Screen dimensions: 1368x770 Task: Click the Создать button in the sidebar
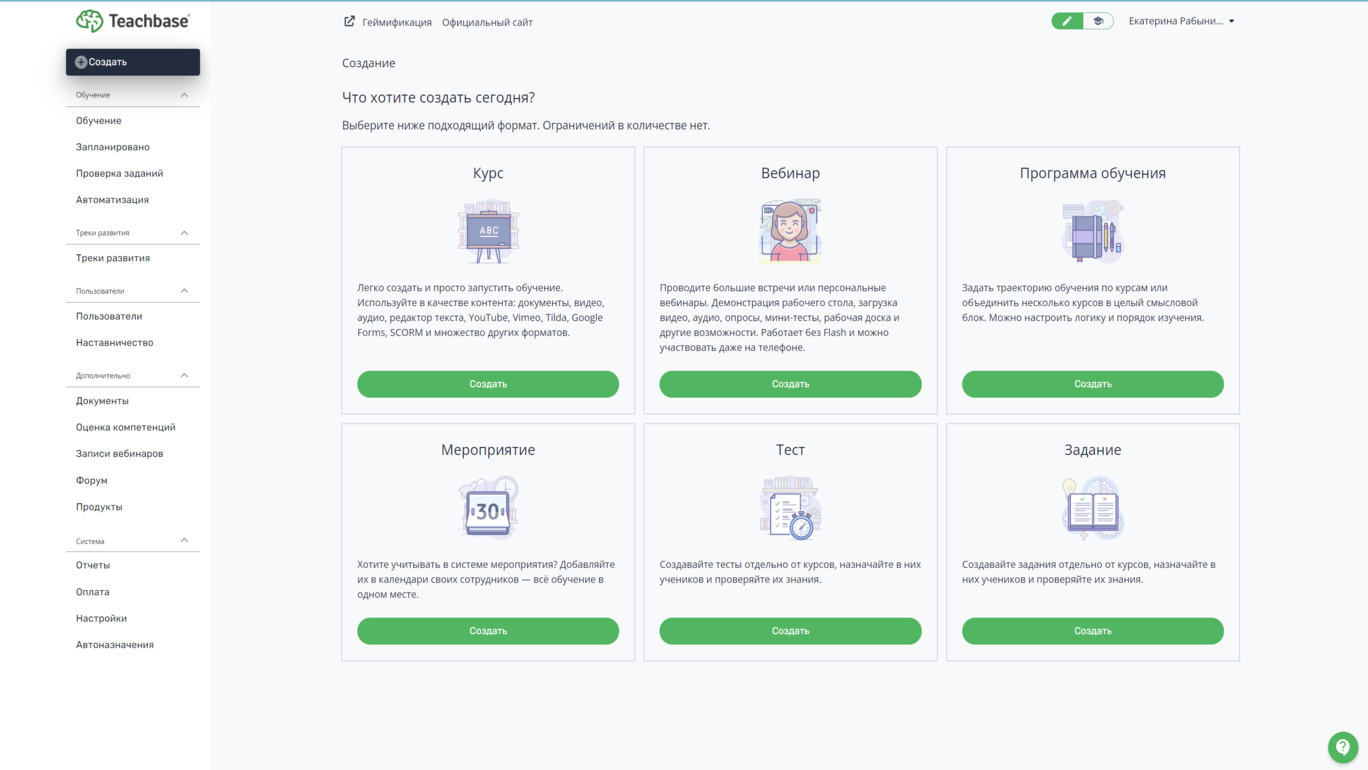coord(133,62)
